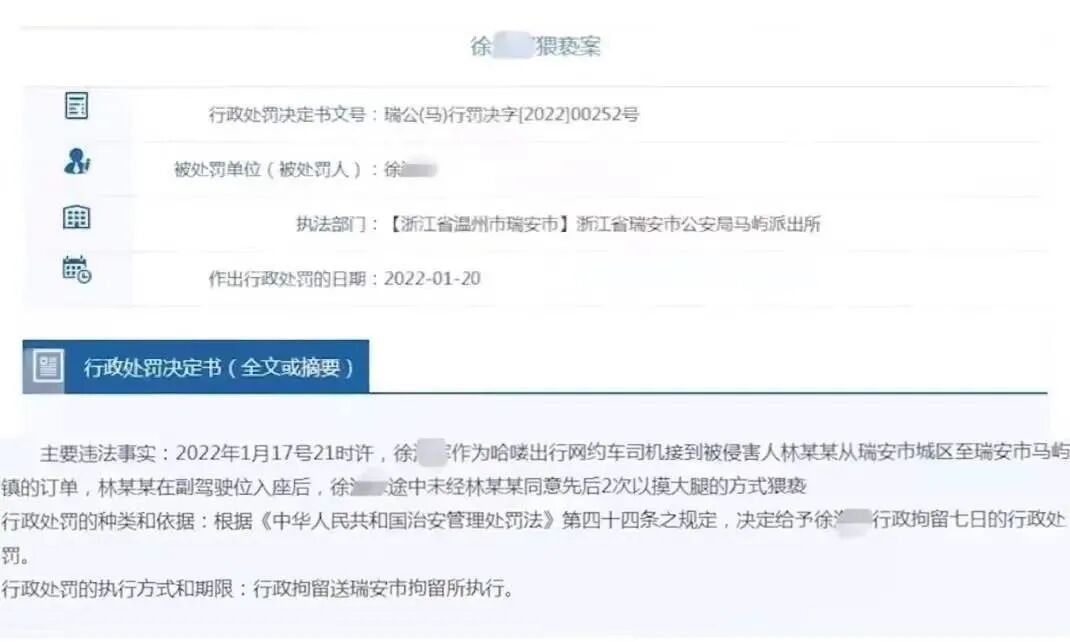Click the person icon beside 被处罚单位
Viewport: 1070px width, 642px height.
tap(77, 161)
